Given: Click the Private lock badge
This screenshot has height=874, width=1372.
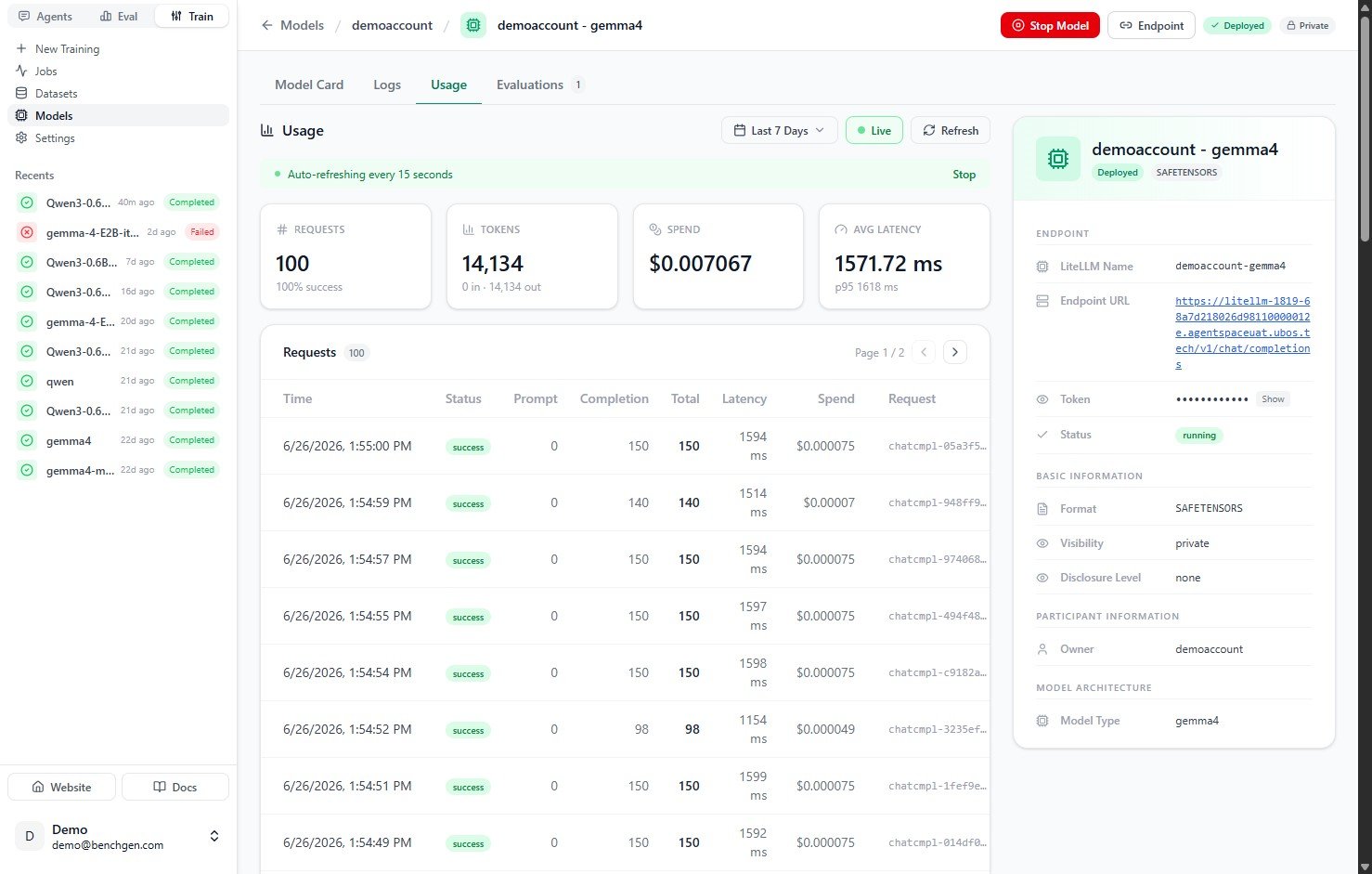Looking at the screenshot, I should click(1307, 25).
